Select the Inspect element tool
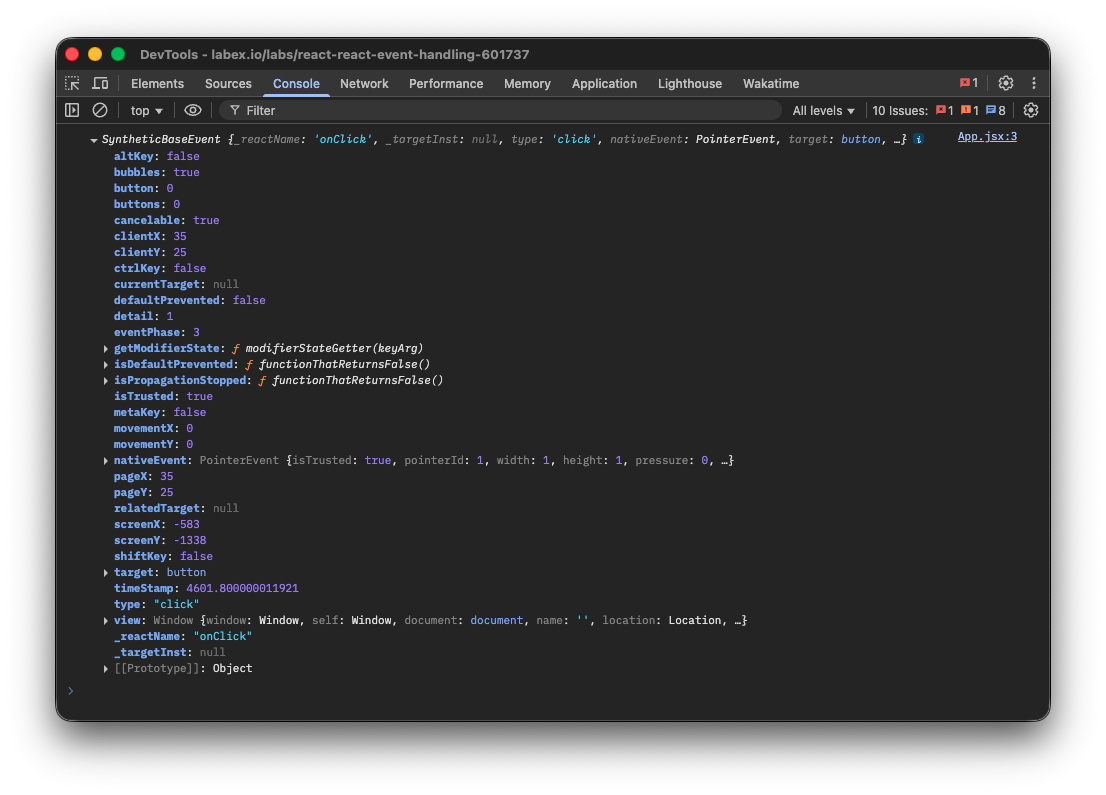 tap(71, 83)
